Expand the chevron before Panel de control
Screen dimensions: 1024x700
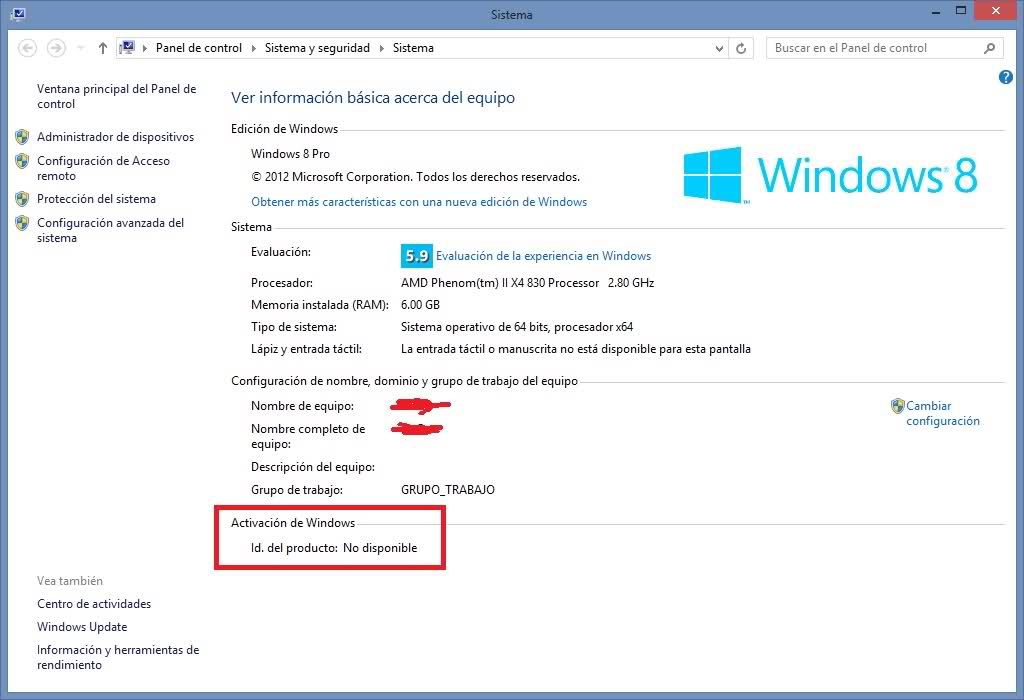click(144, 48)
